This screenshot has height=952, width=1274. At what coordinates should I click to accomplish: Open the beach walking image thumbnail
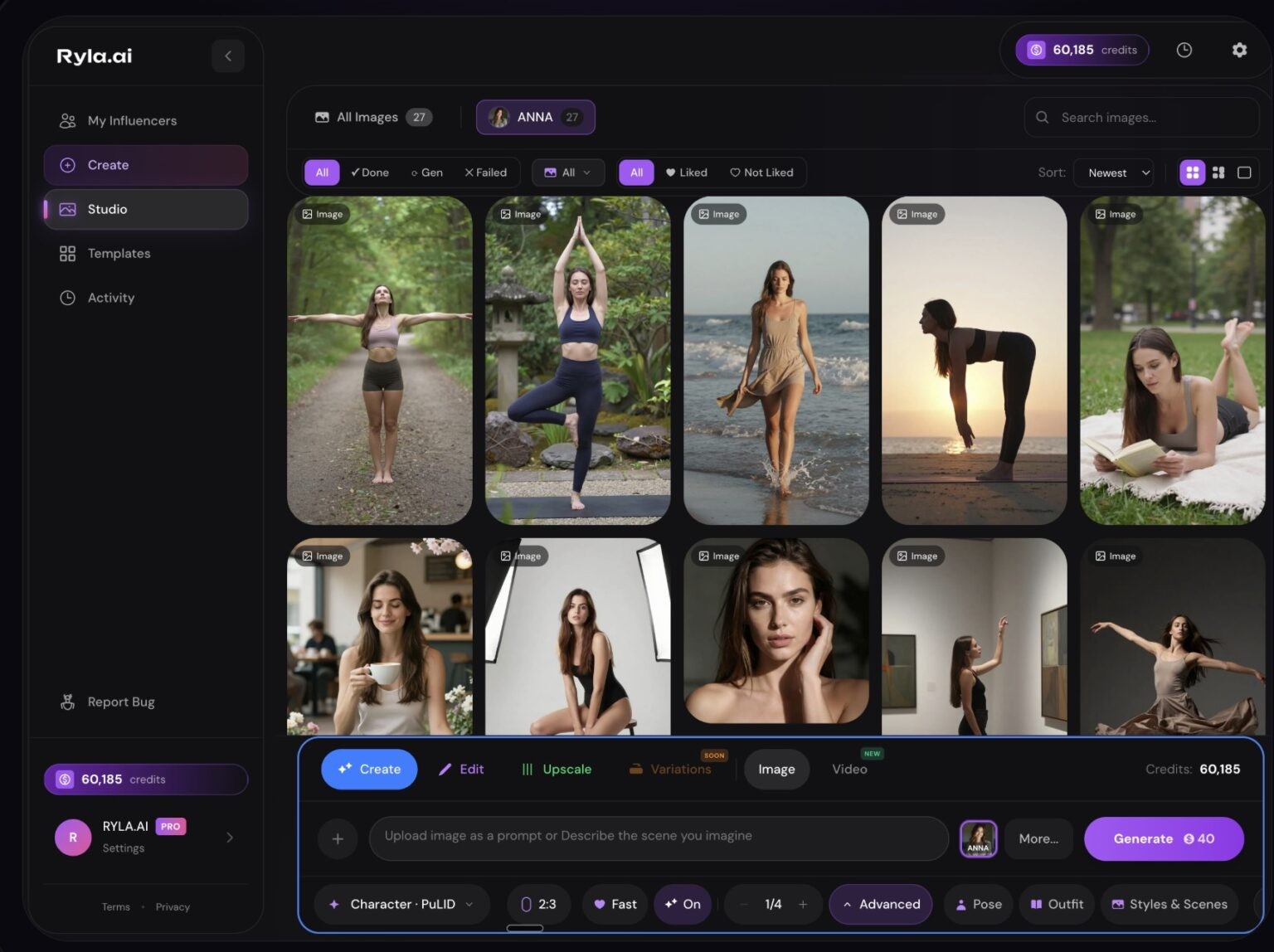click(776, 361)
